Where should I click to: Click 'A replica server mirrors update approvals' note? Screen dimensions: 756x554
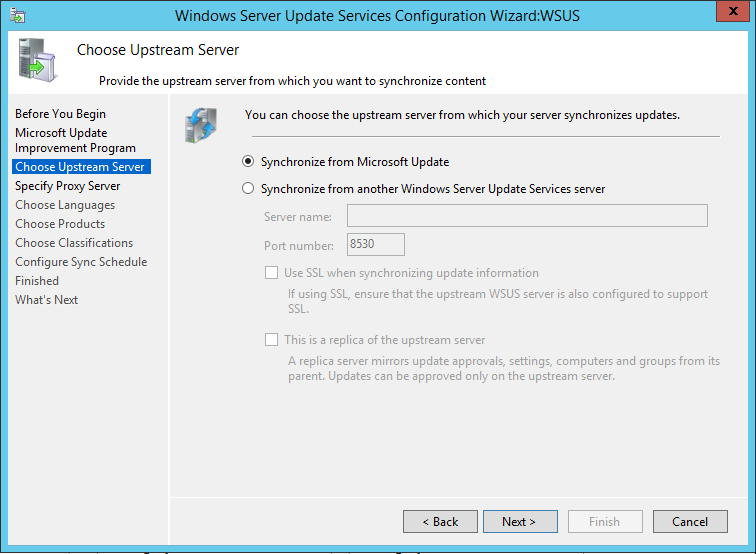pyautogui.click(x=504, y=368)
